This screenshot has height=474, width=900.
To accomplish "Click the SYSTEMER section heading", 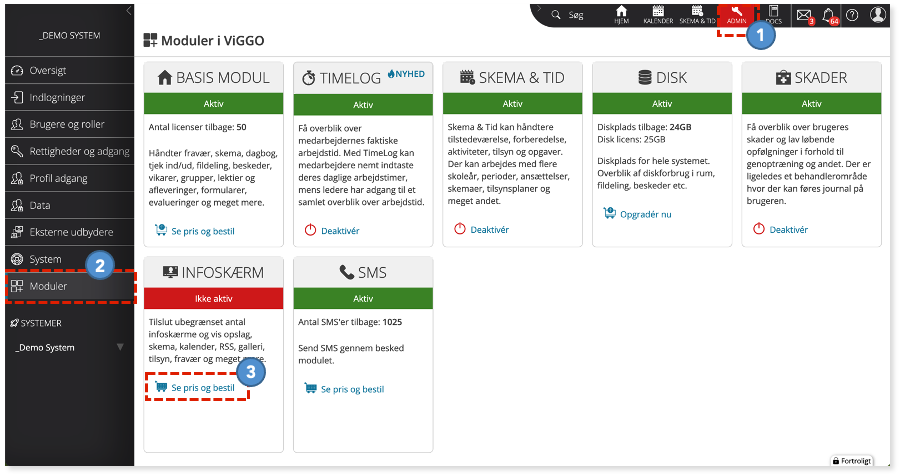I will click(x=36, y=323).
